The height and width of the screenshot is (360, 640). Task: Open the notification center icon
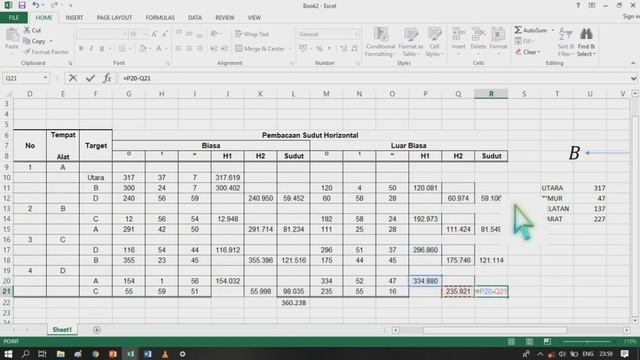click(x=625, y=354)
